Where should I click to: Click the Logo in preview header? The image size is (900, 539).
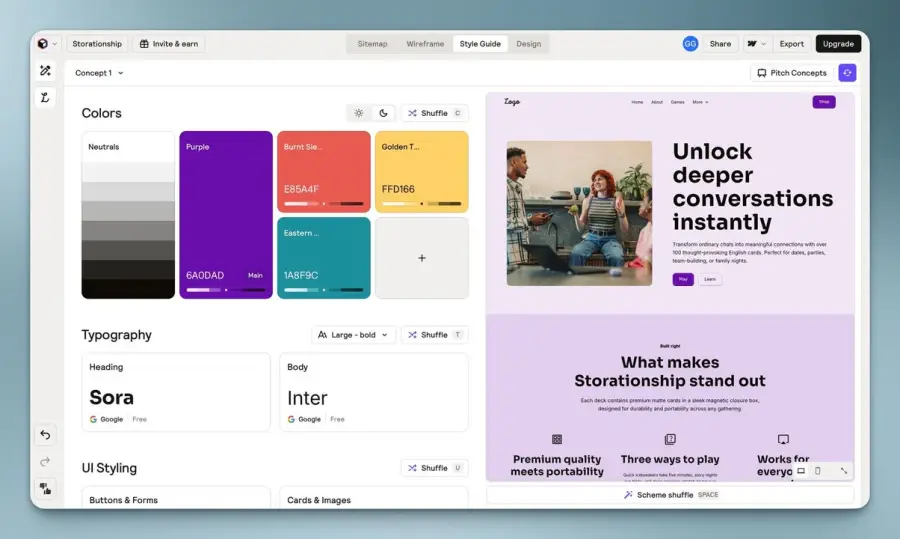512,102
